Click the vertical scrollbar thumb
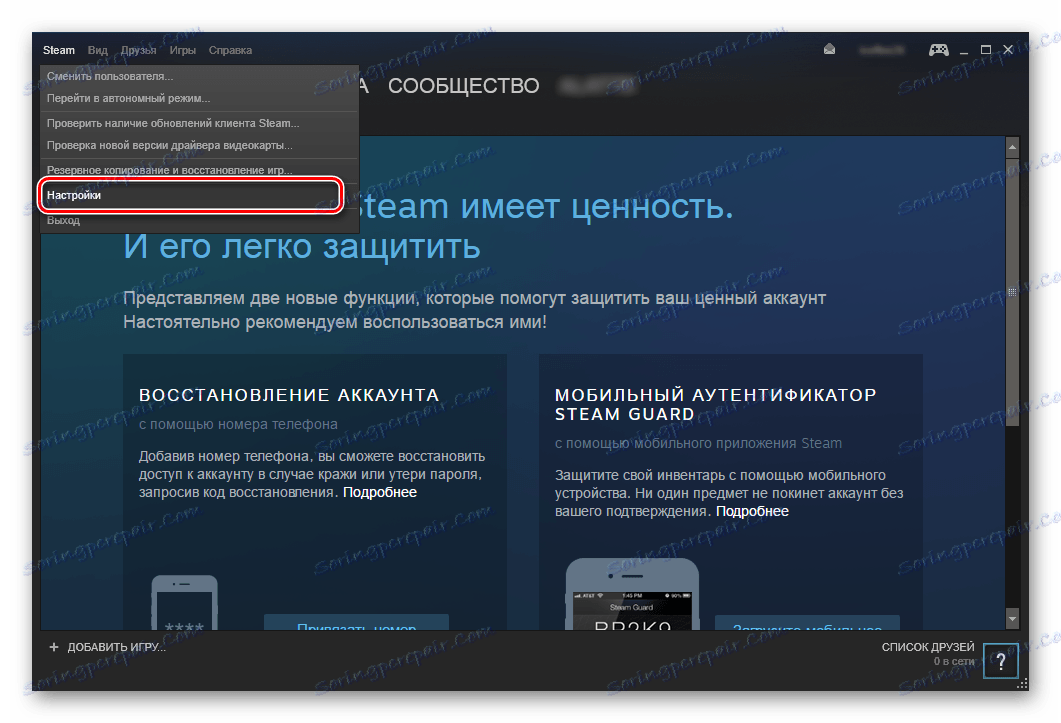This screenshot has width=1061, height=723. [x=1012, y=292]
